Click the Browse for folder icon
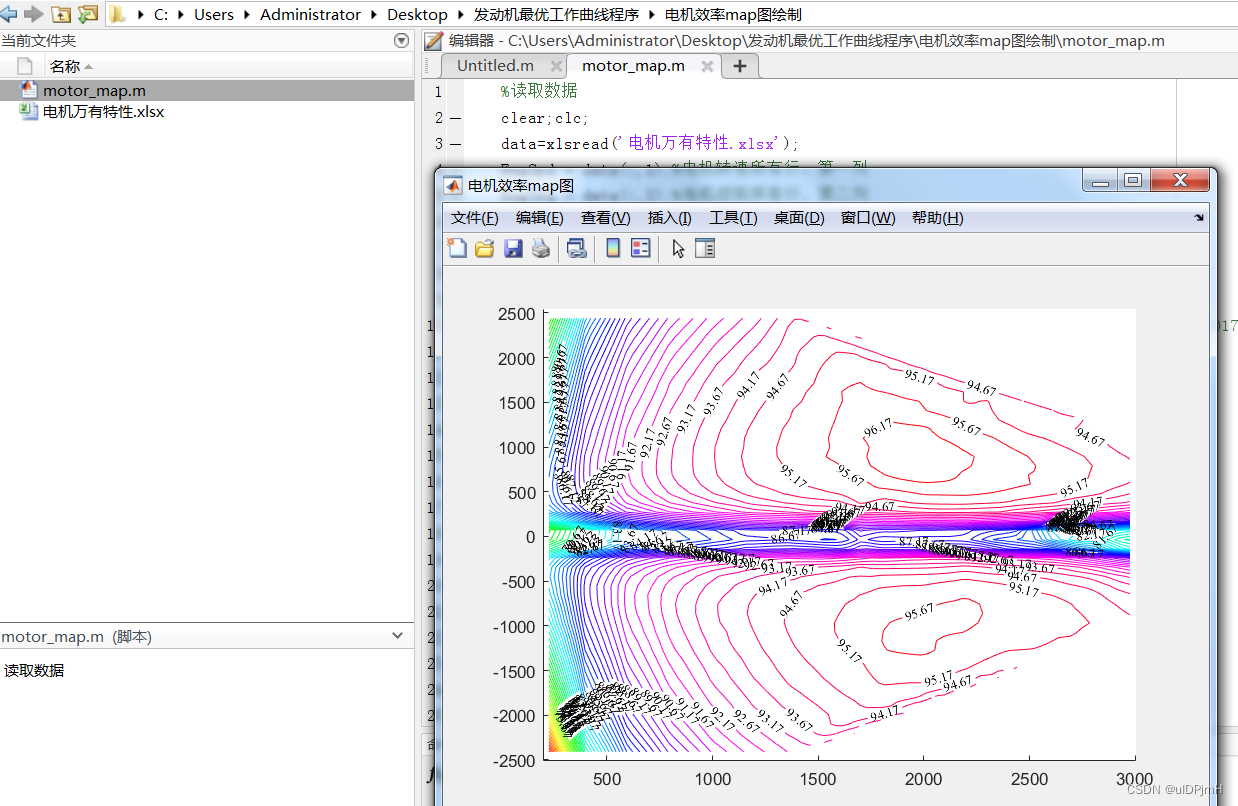The height and width of the screenshot is (806, 1238). click(88, 14)
